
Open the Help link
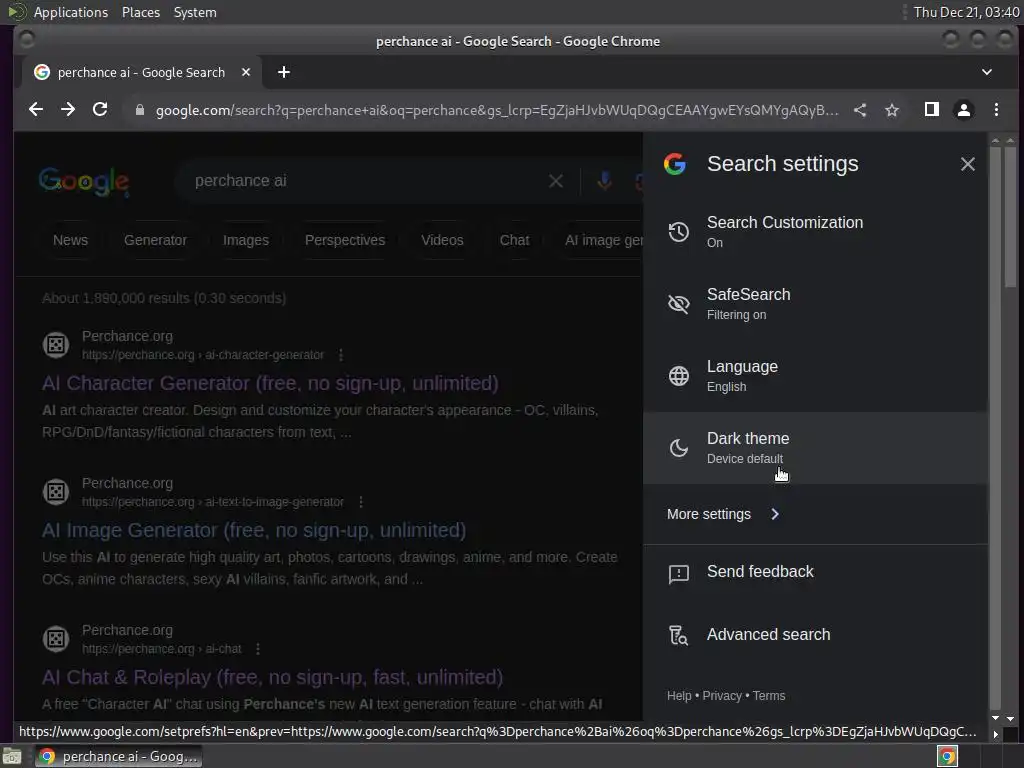click(679, 696)
